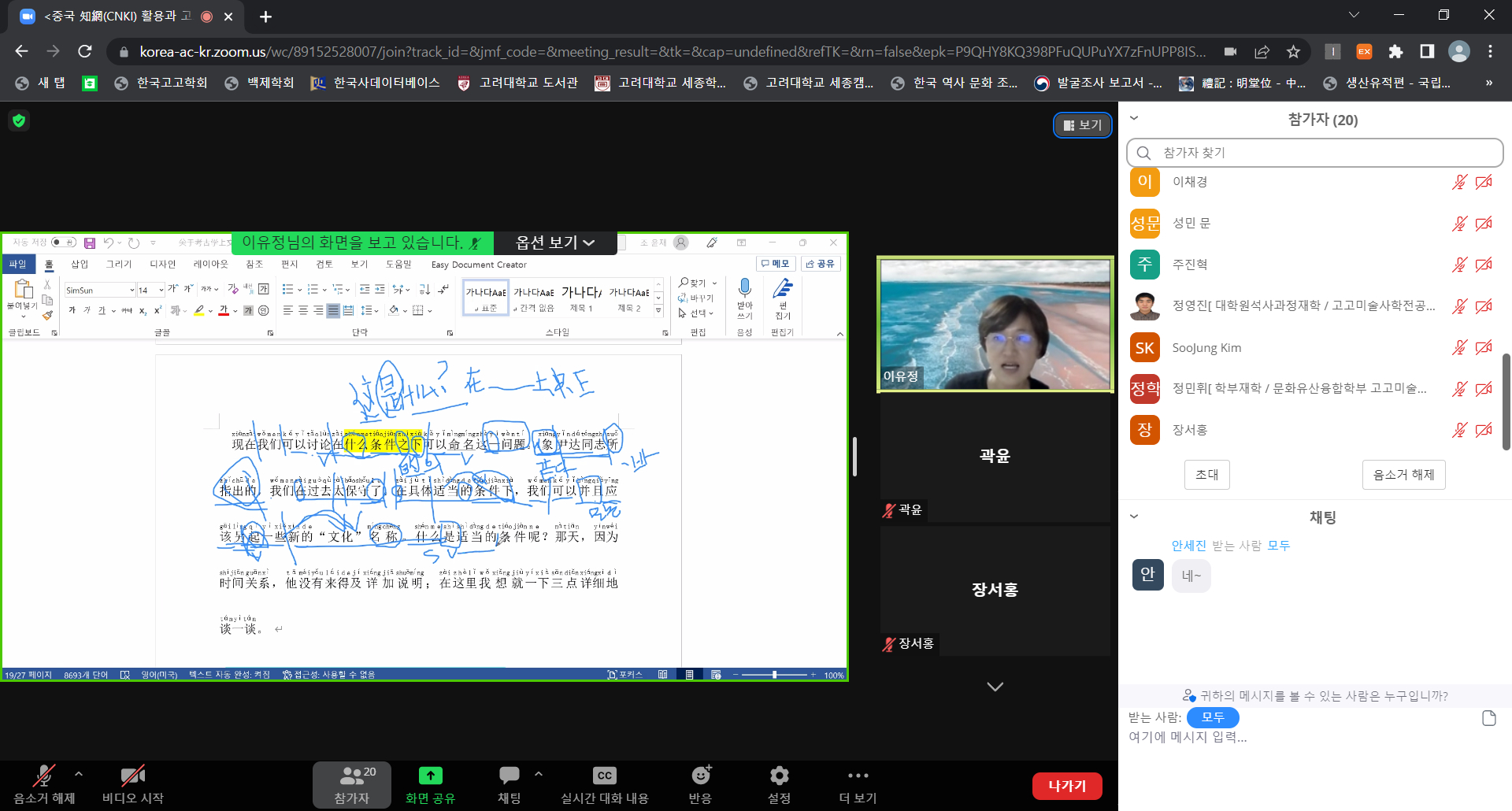1512x811 pixels.
Task: Open the screen share (화면 공유) icon
Action: 430,776
